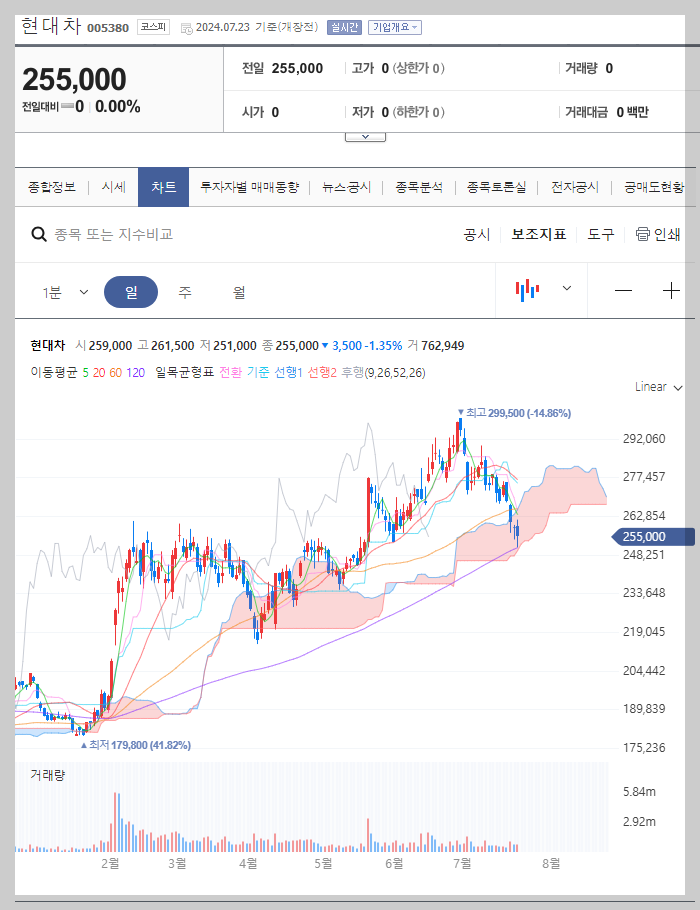The height and width of the screenshot is (910, 700).
Task: Zoom out of the chart with minus icon
Action: click(x=622, y=288)
